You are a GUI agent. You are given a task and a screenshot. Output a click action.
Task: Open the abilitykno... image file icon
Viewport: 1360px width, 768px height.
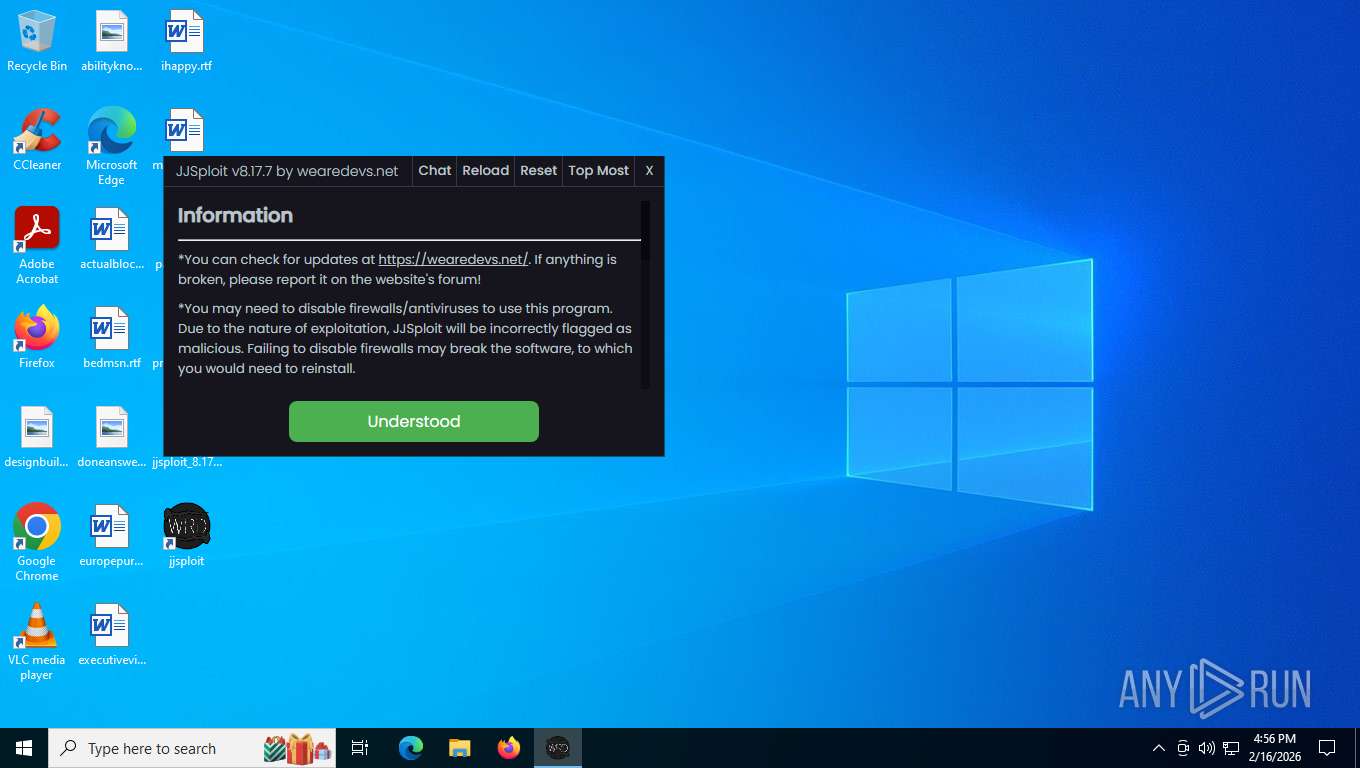tap(111, 41)
